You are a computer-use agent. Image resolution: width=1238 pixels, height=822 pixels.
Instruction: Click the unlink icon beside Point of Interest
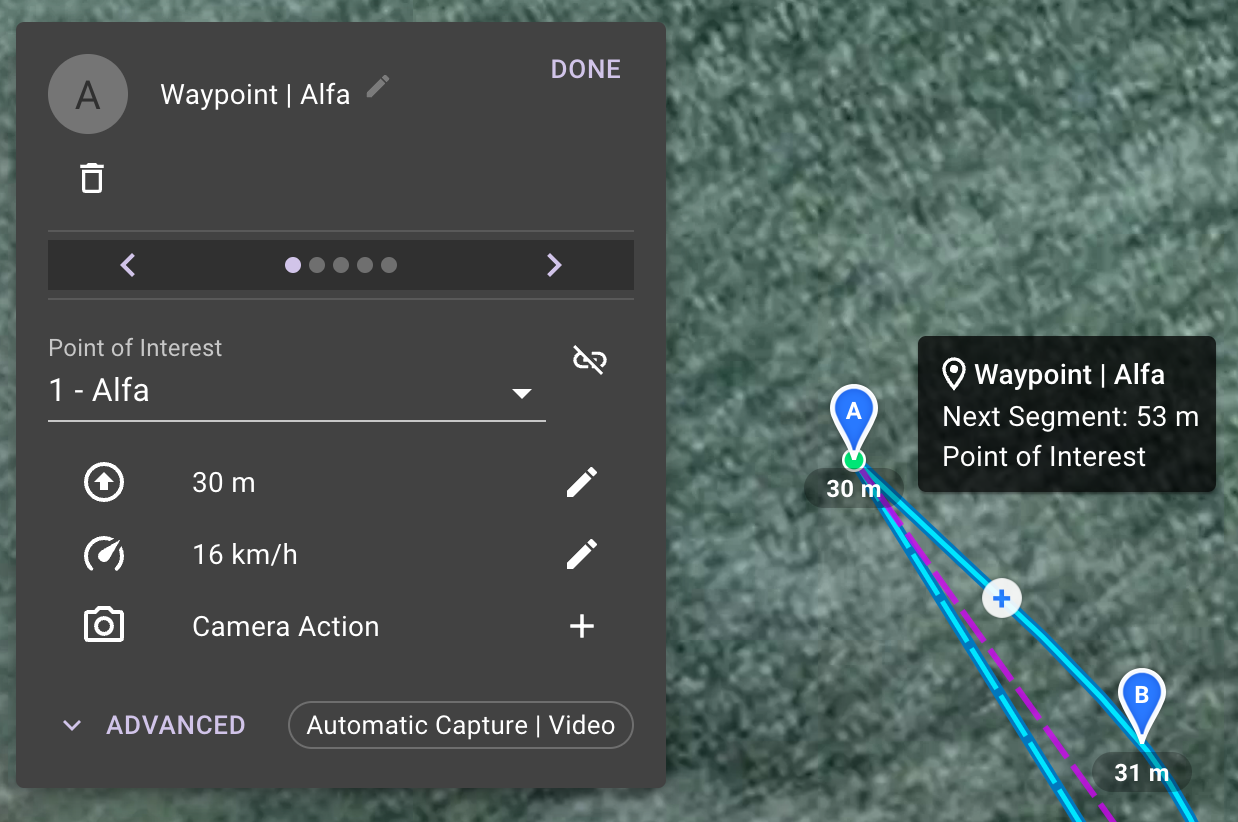pyautogui.click(x=589, y=360)
